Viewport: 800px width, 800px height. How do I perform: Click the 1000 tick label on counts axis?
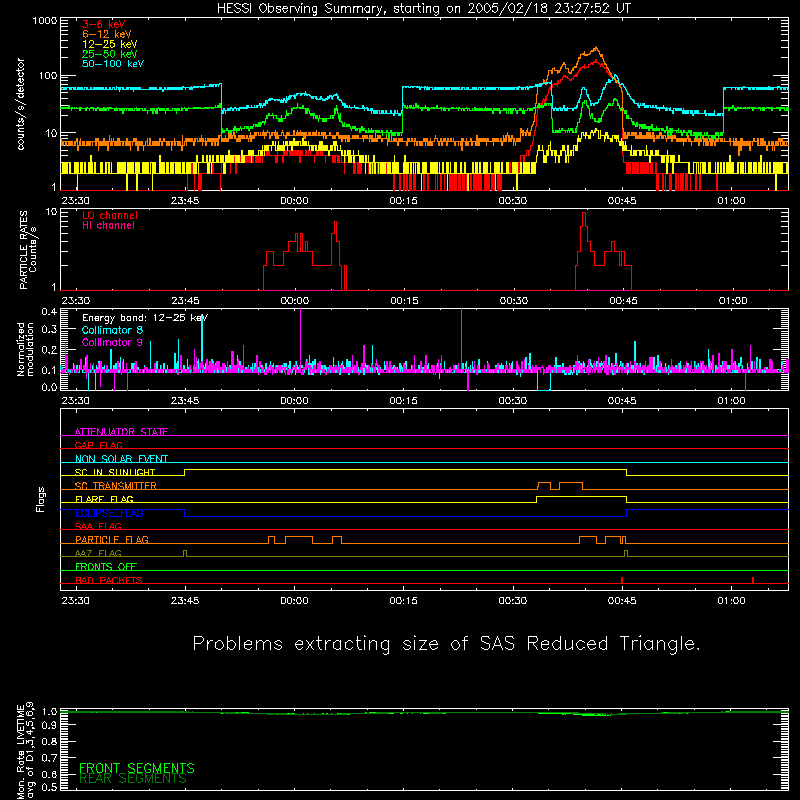coord(45,21)
